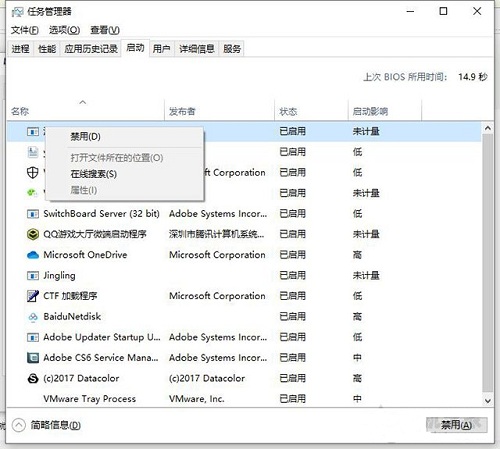
Task: Click the Adobe Updater Startup icon
Action: pyautogui.click(x=33, y=337)
